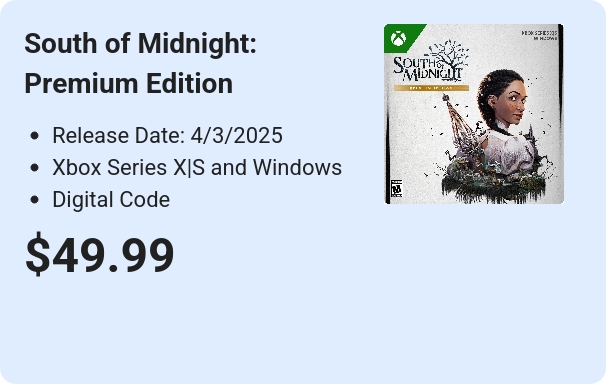Image resolution: width=606 pixels, height=384 pixels.
Task: Click the Premium Edition heading line
Action: (x=129, y=83)
